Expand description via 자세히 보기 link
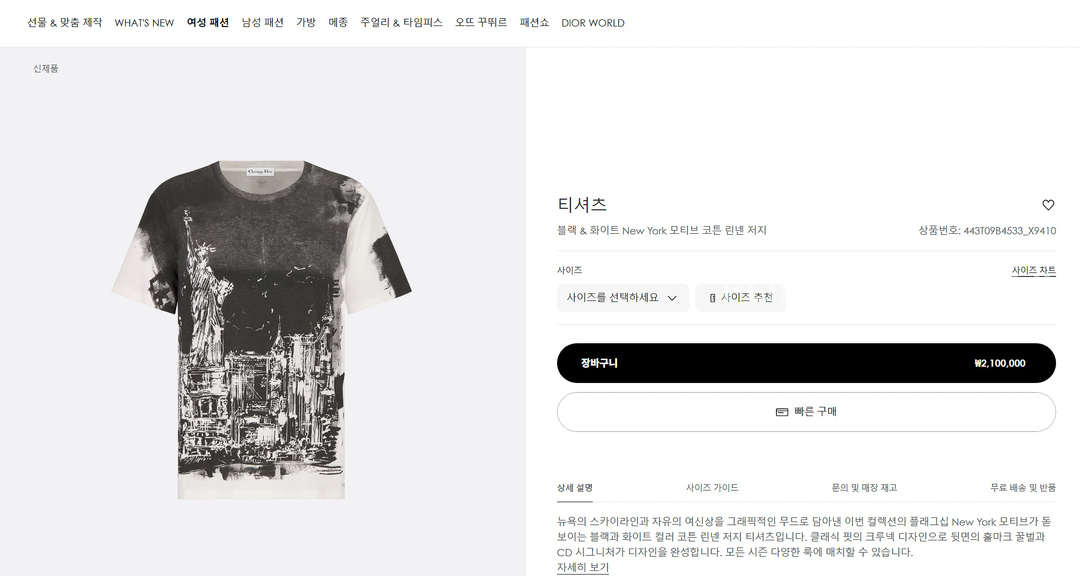1080x576 pixels. (x=583, y=567)
